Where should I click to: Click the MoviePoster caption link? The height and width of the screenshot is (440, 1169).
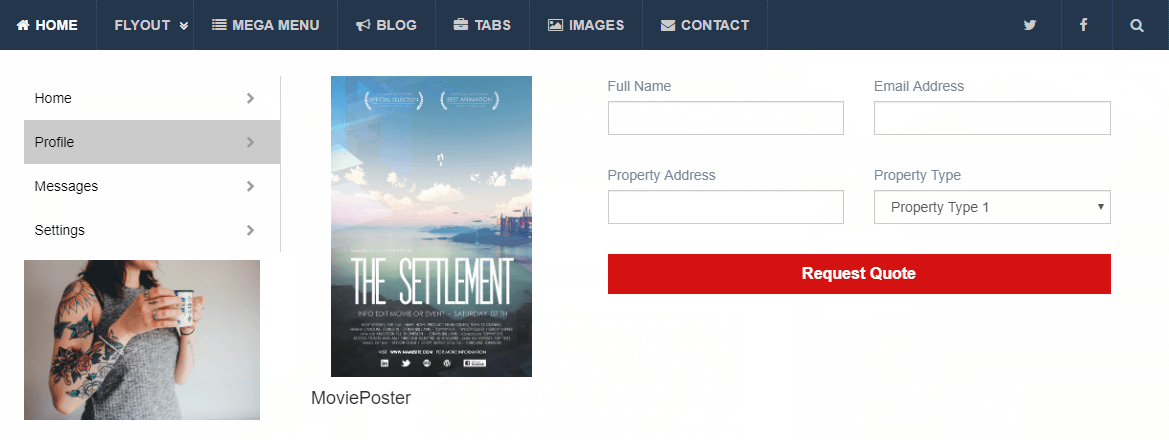click(361, 398)
